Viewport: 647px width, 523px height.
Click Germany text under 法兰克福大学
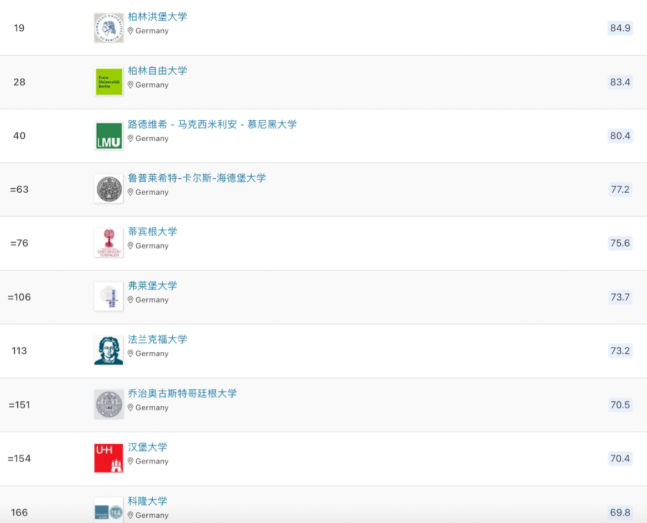click(x=152, y=354)
